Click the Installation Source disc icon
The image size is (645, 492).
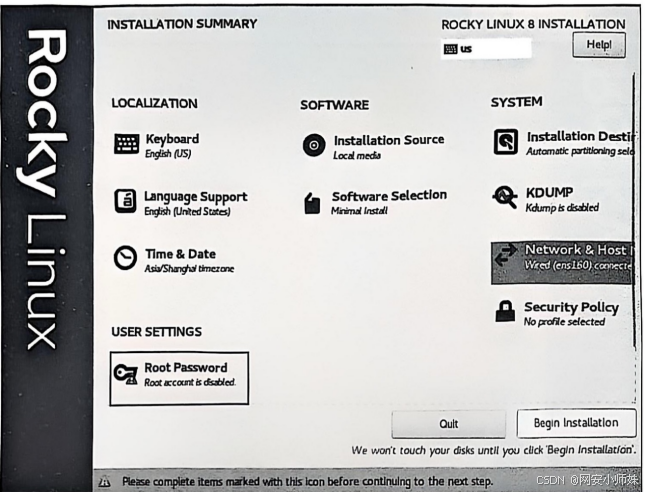(x=314, y=145)
